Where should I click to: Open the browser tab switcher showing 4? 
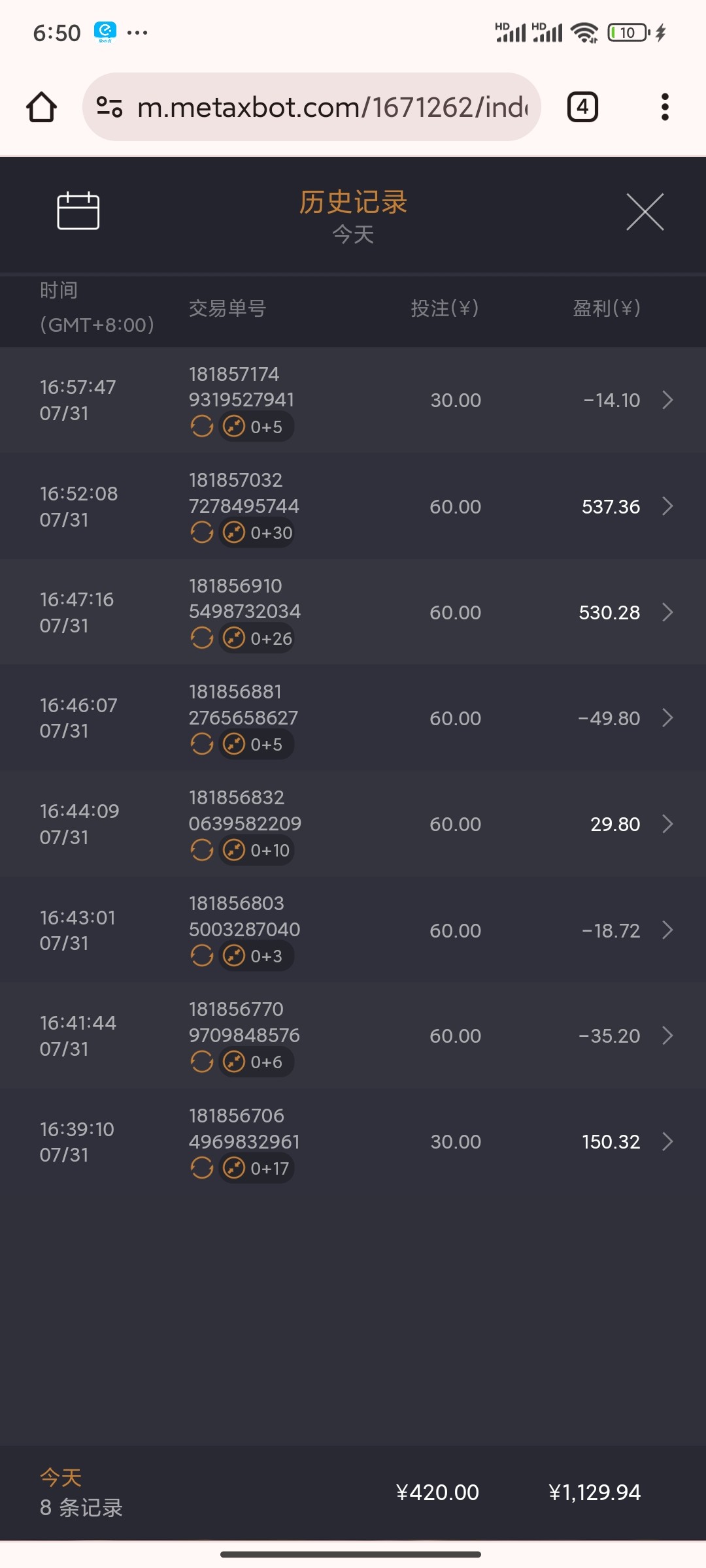coord(582,107)
